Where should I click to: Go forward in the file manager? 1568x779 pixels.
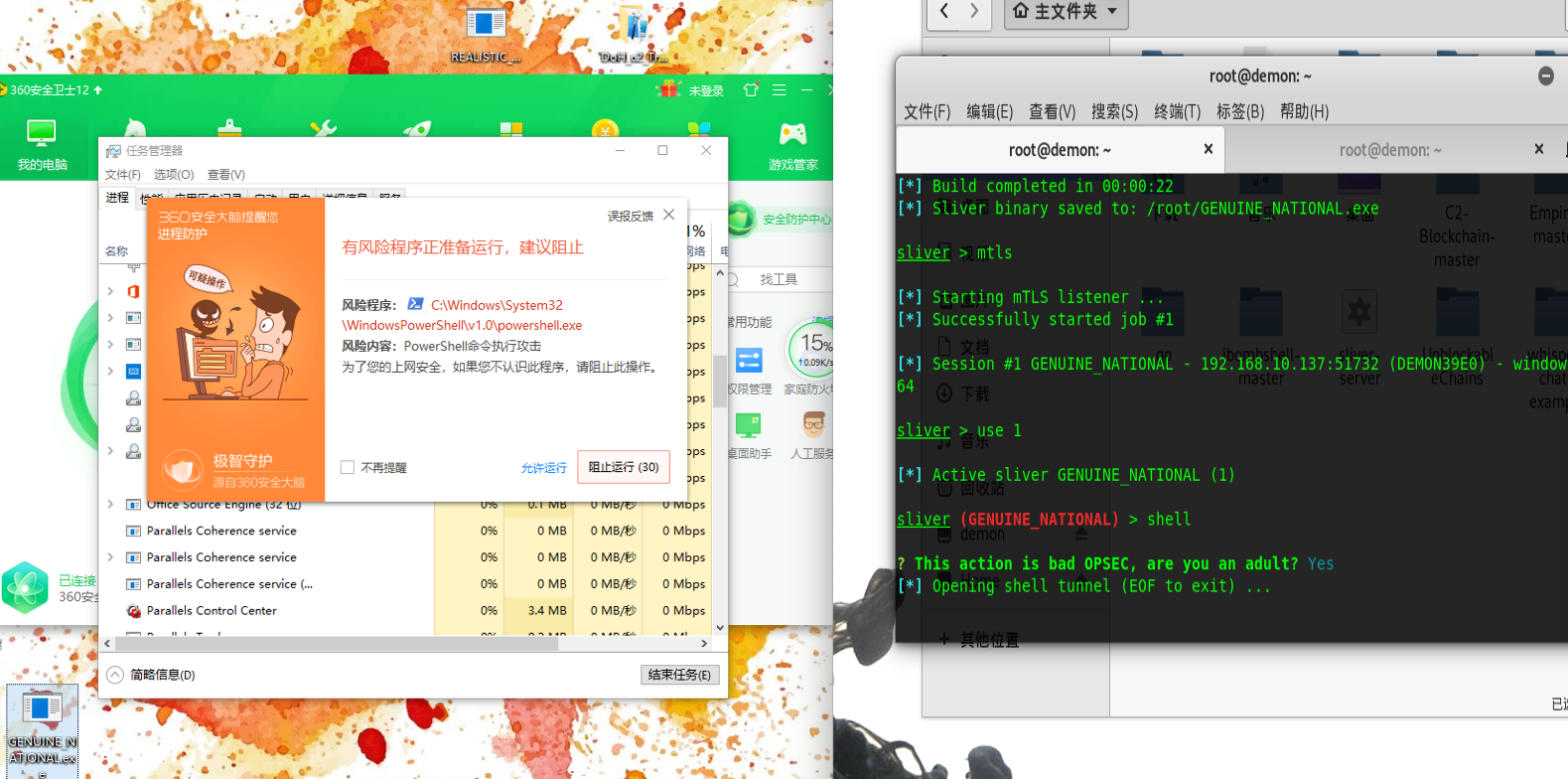(975, 11)
